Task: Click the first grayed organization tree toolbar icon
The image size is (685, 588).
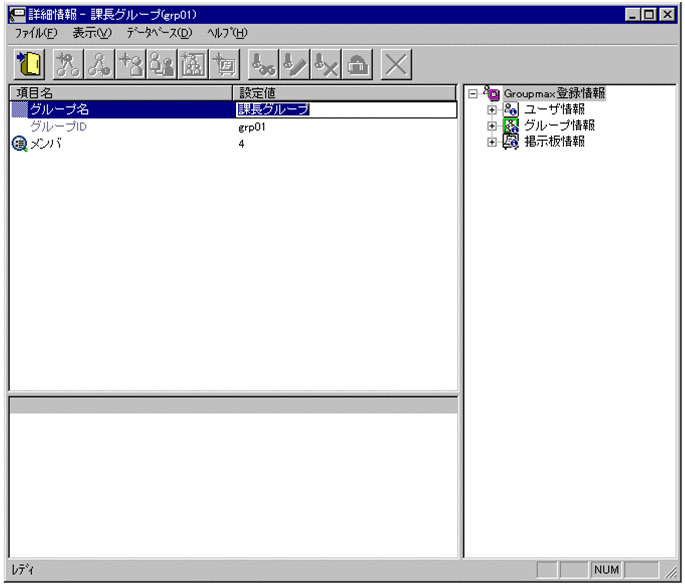Action: (68, 65)
